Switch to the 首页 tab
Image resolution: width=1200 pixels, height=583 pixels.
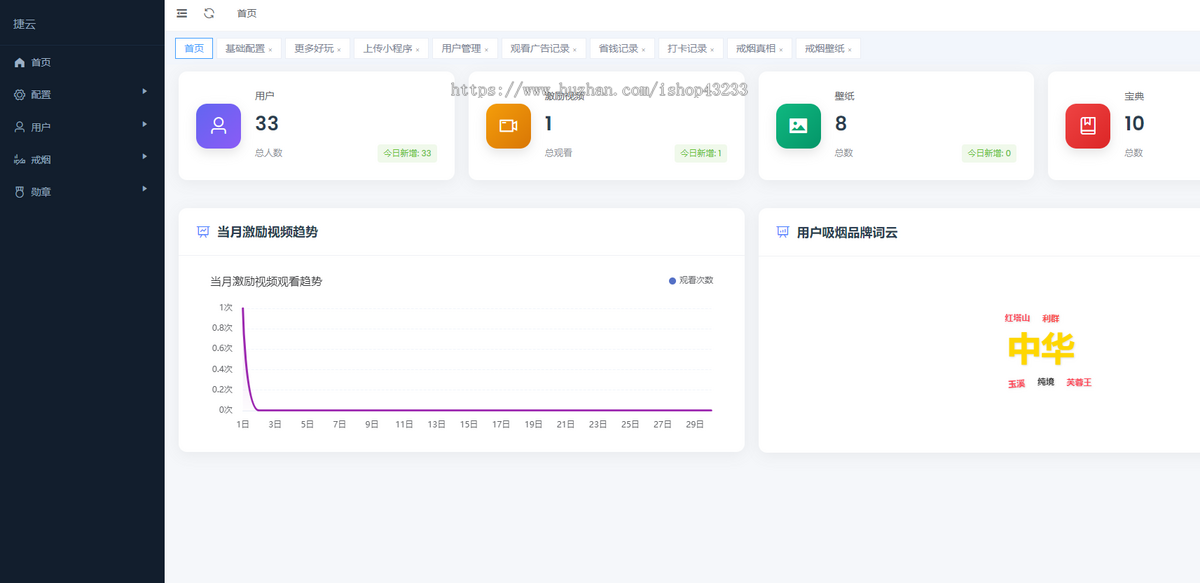(194, 48)
